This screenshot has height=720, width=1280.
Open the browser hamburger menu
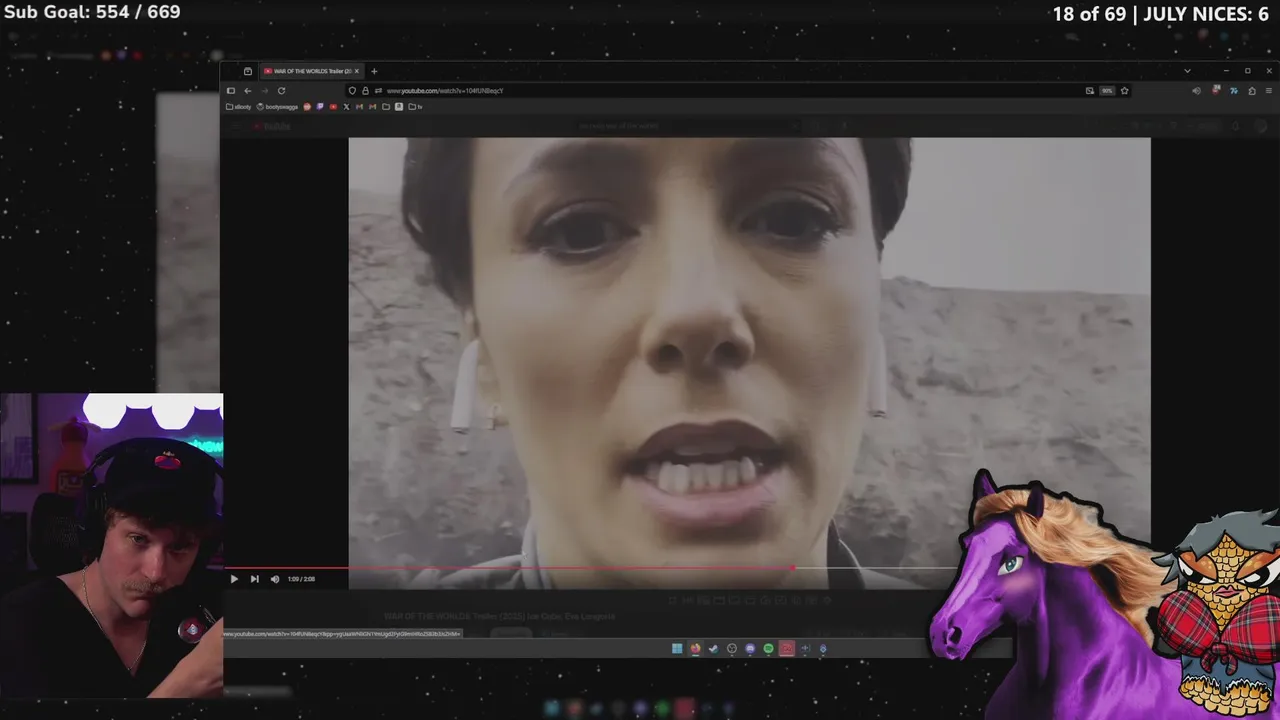[x=1269, y=91]
